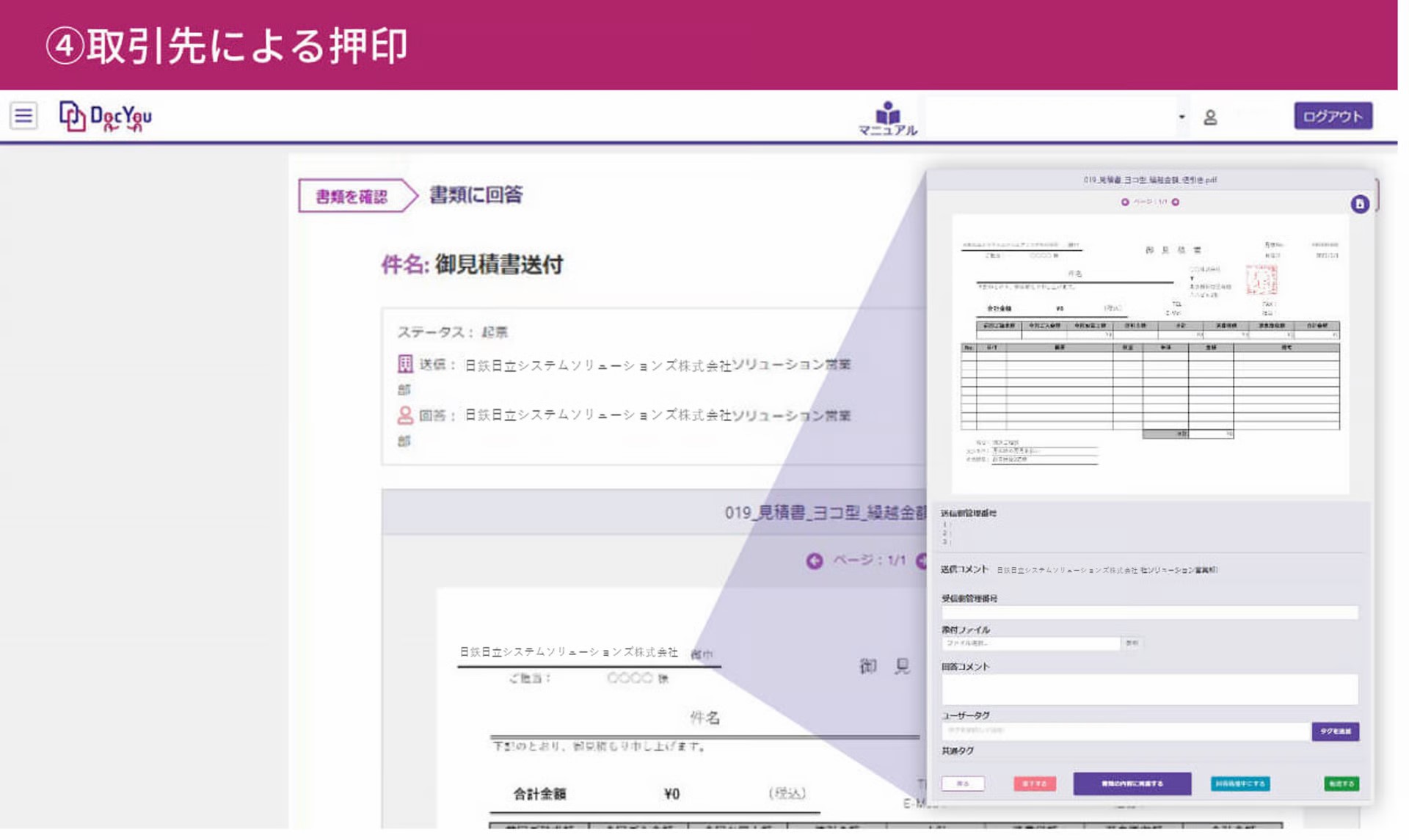Click the user profile icon

(1210, 117)
